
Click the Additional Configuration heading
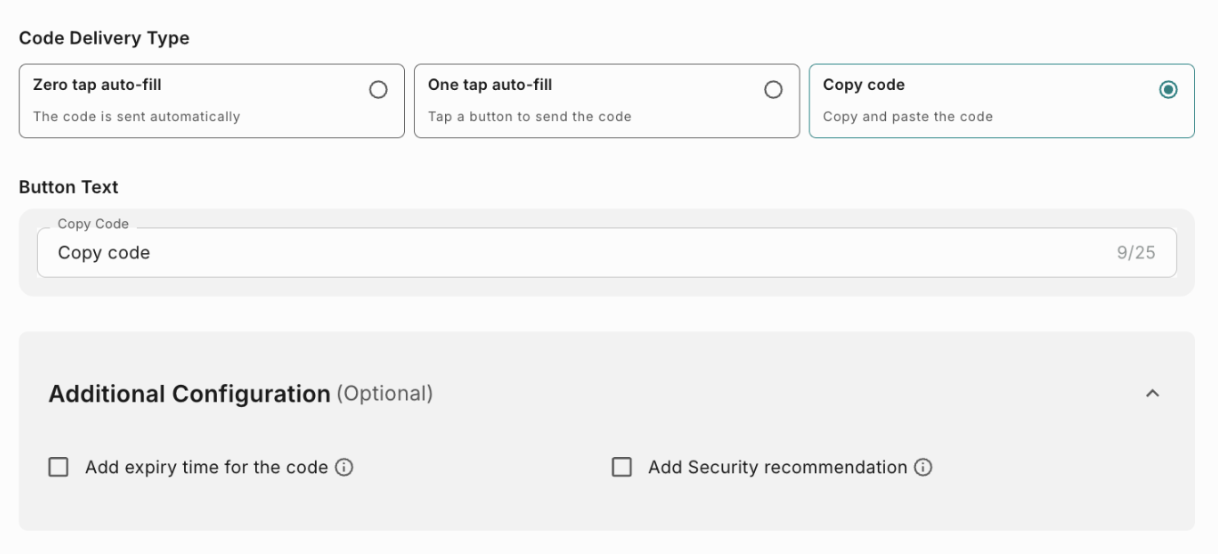[x=189, y=394]
